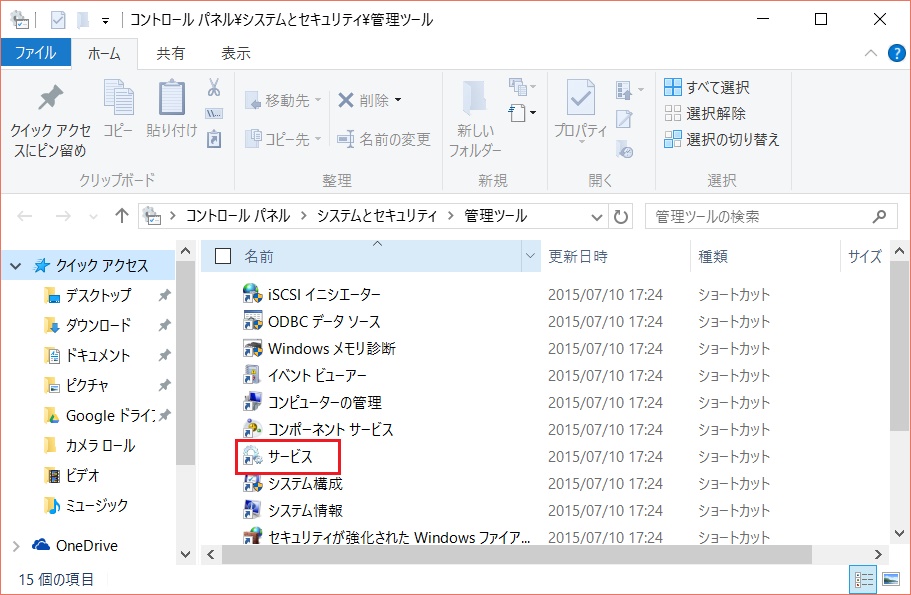This screenshot has width=911, height=595.
Task: Click 選択解除 button
Action: click(x=705, y=113)
